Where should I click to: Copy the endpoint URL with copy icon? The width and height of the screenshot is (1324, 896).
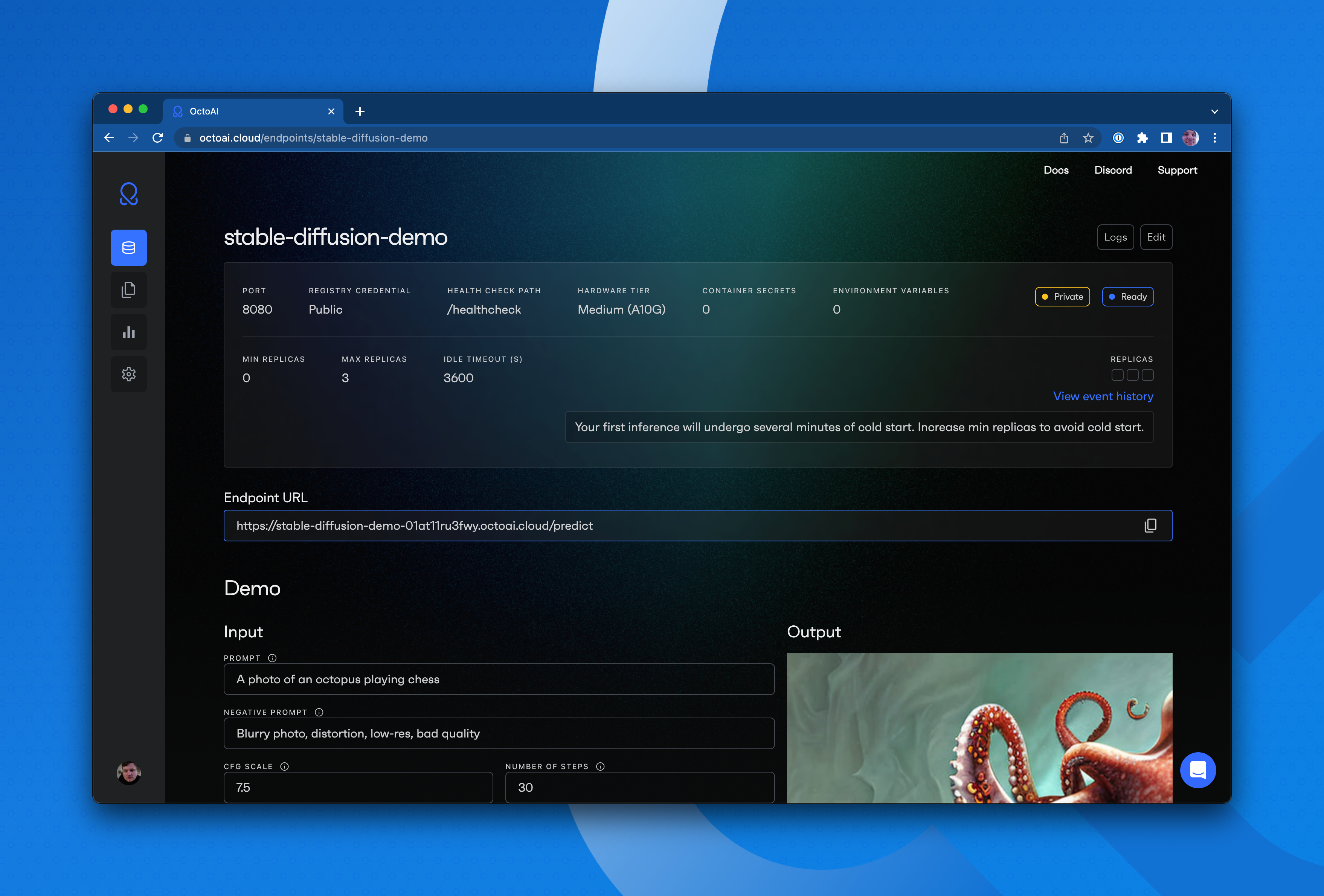tap(1150, 526)
